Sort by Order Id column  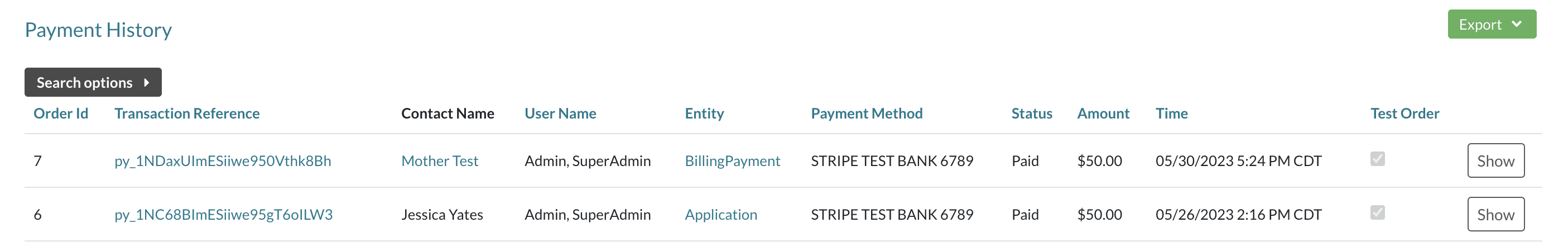click(61, 113)
